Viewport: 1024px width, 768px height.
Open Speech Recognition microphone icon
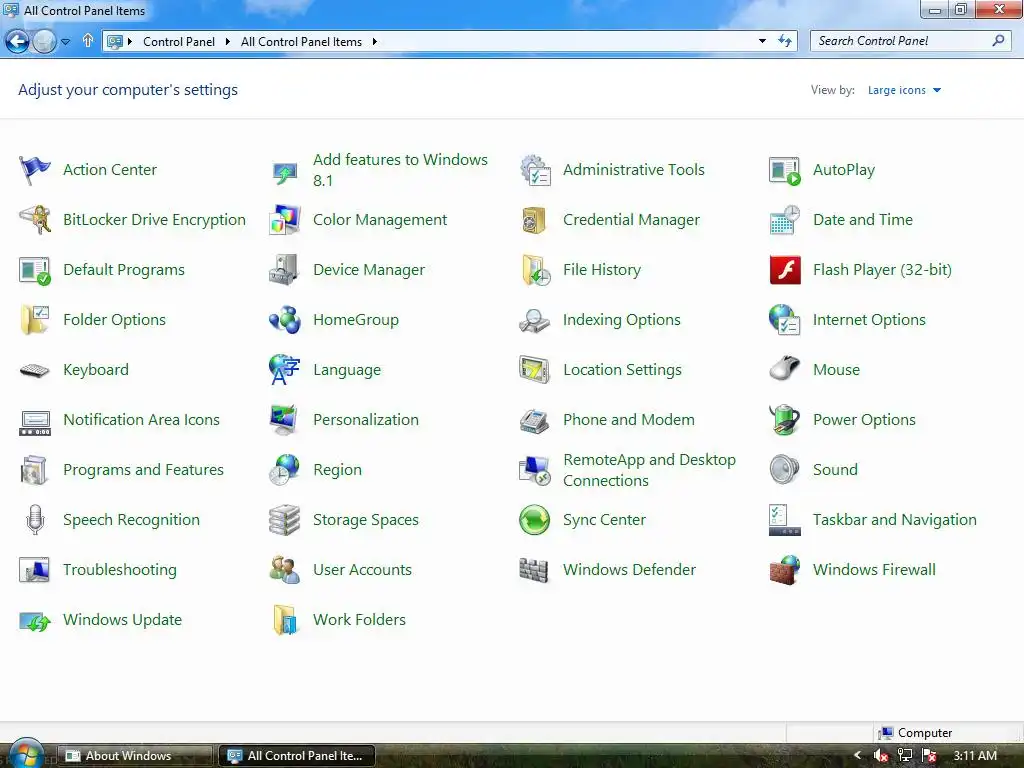[x=35, y=520]
